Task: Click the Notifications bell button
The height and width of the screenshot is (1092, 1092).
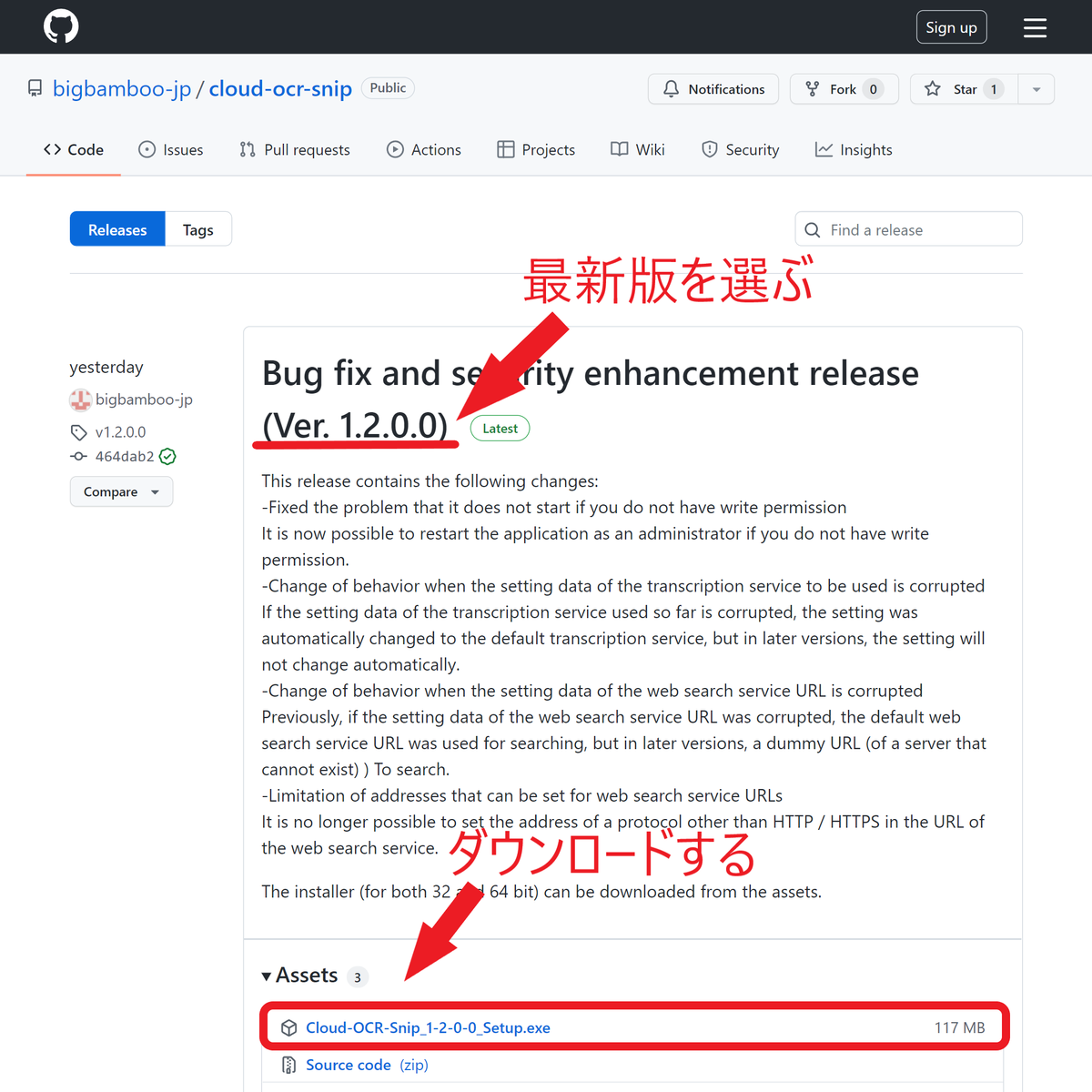Action: pos(713,89)
